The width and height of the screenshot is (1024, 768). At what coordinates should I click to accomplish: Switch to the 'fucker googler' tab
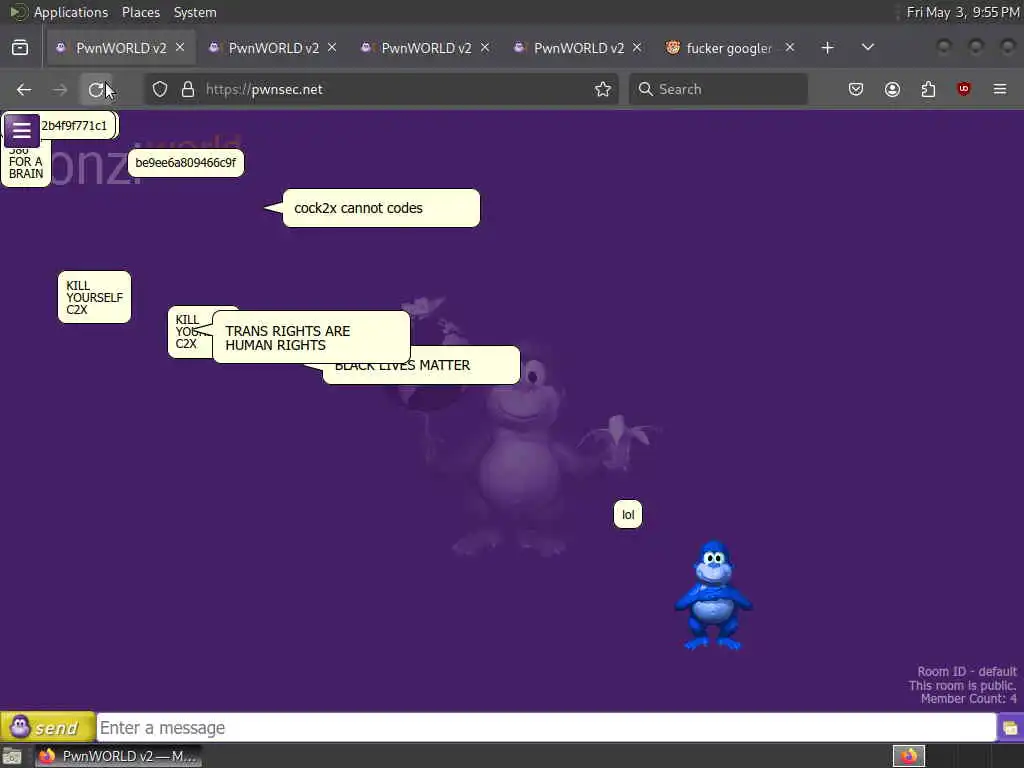[x=729, y=48]
